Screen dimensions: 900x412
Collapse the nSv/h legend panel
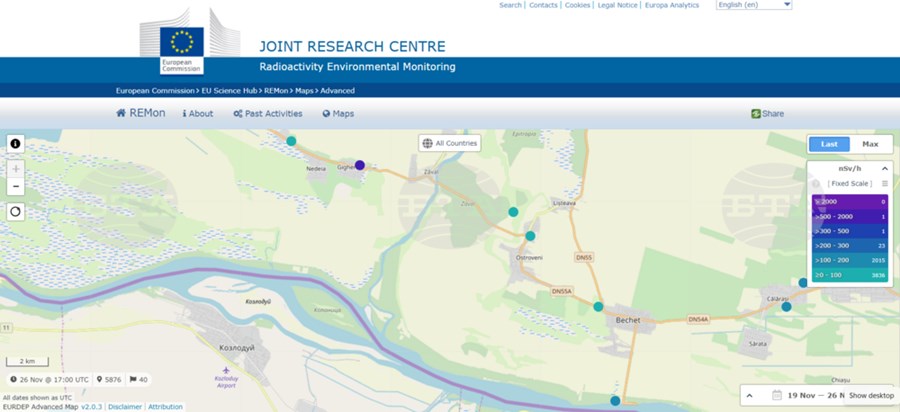tap(884, 168)
